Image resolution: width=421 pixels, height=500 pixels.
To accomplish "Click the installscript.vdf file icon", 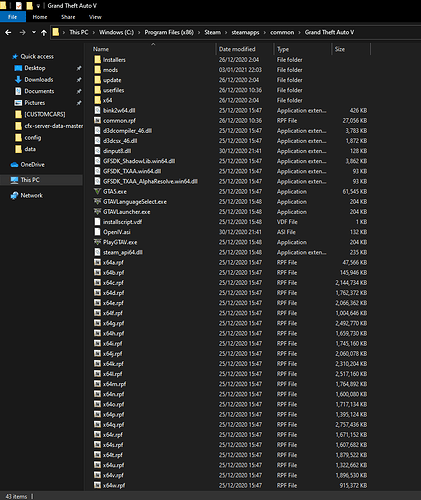I will pos(97,222).
